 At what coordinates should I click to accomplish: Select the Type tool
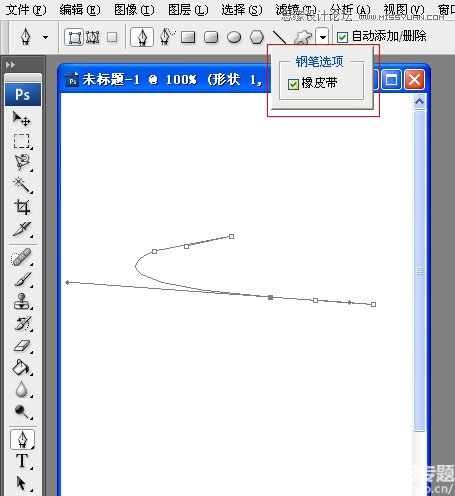click(22, 461)
